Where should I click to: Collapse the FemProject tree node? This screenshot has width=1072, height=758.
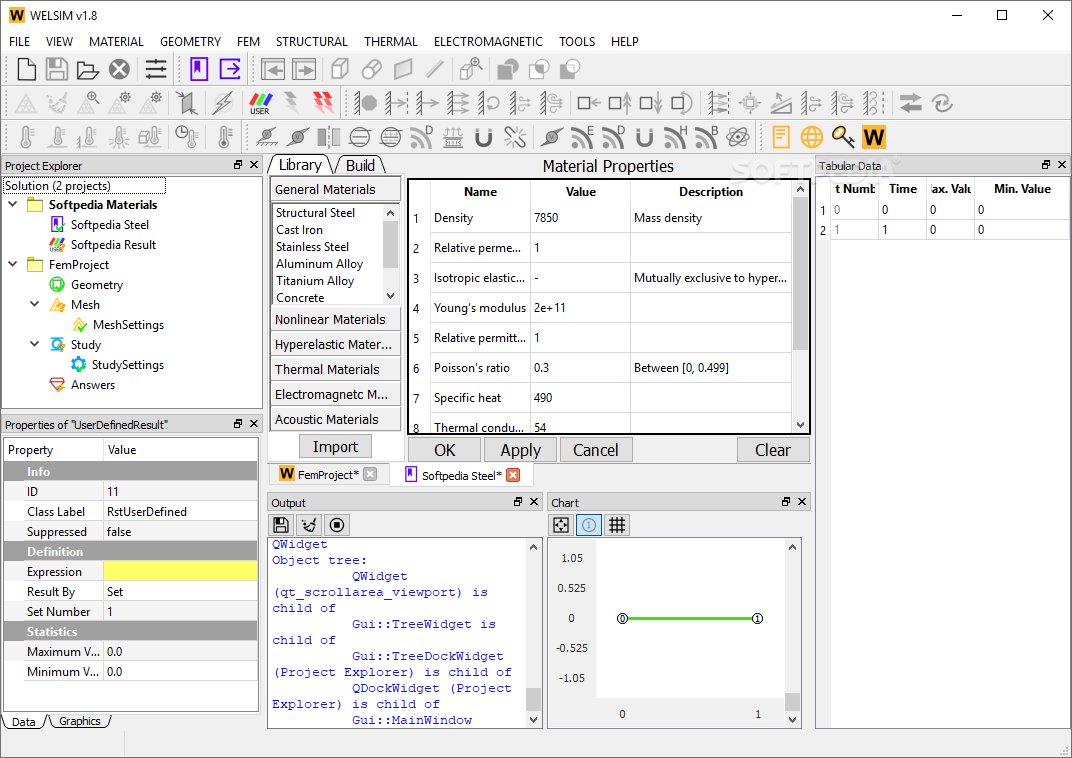pos(13,264)
